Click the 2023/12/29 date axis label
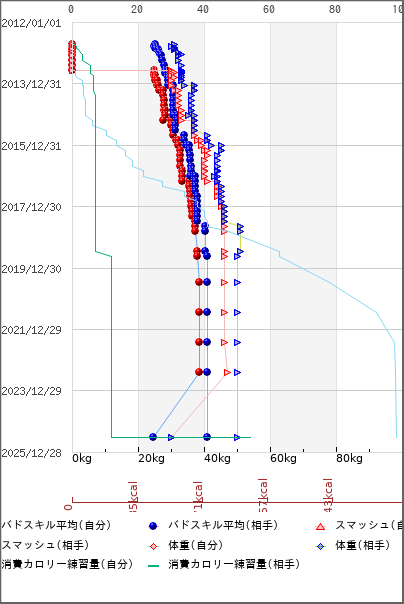This screenshot has width=404, height=604. pyautogui.click(x=31, y=391)
